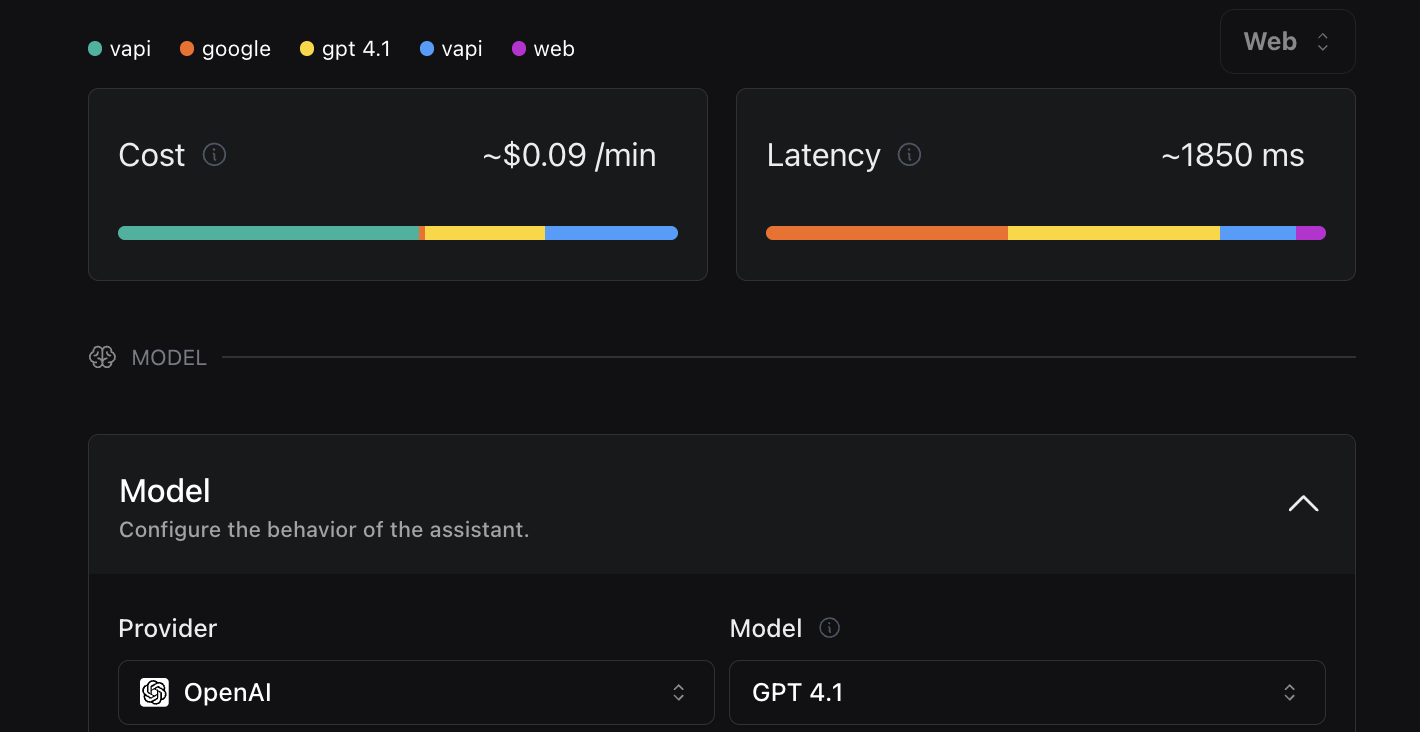Screen dimensions: 1420x732
Task: Open the Provider OpenAI dropdown
Action: coord(416,692)
